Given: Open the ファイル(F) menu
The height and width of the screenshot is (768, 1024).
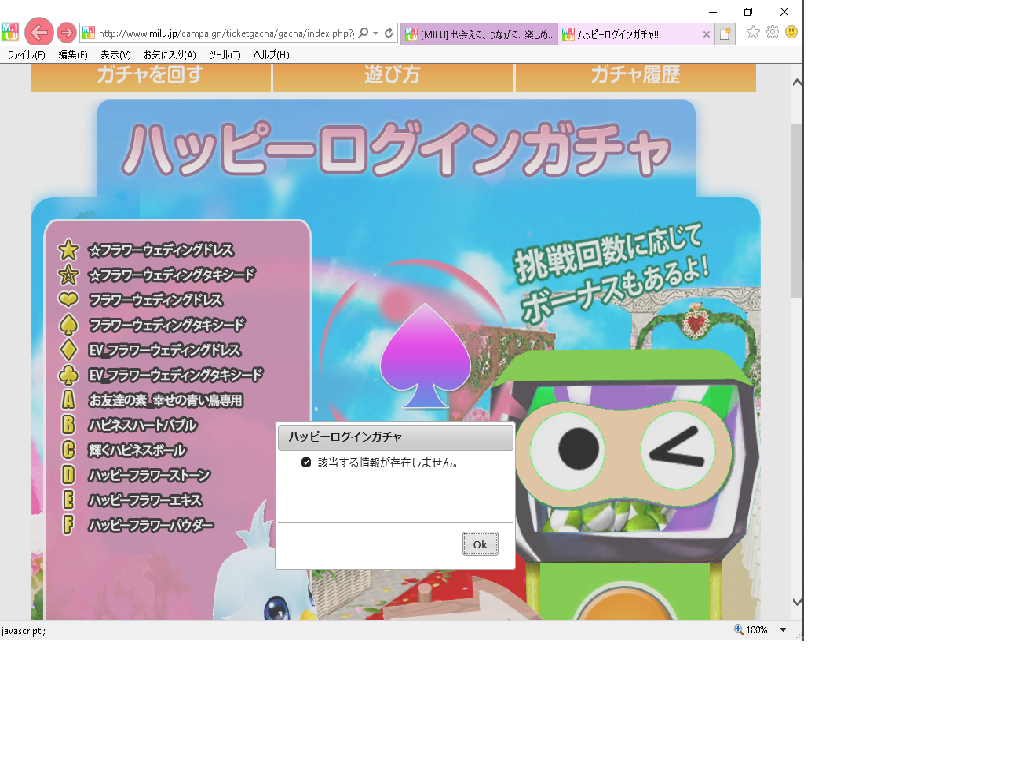Looking at the screenshot, I should pos(26,54).
